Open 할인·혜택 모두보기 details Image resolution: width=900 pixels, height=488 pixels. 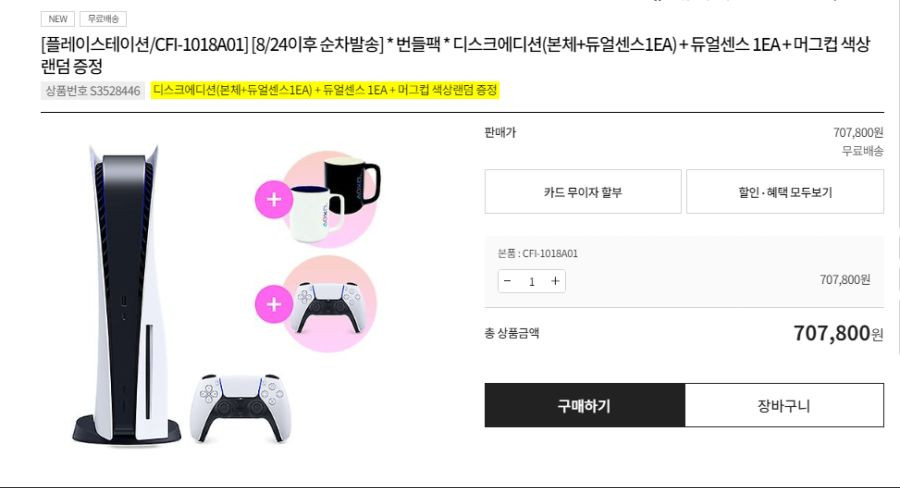(785, 192)
